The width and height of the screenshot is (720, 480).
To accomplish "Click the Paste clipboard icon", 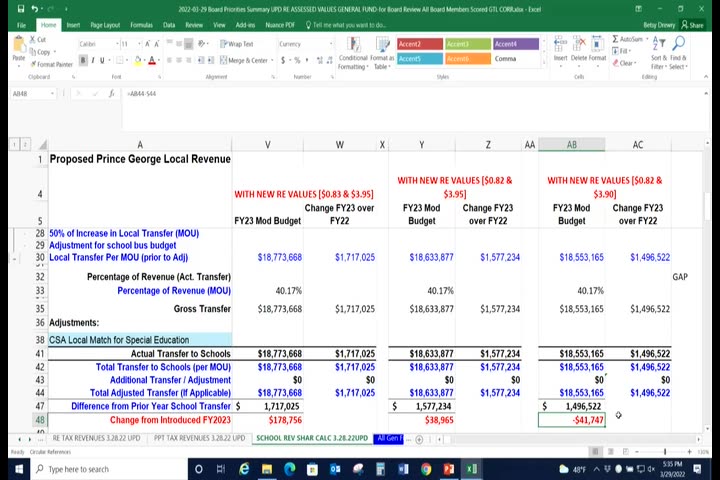I will click(19, 46).
